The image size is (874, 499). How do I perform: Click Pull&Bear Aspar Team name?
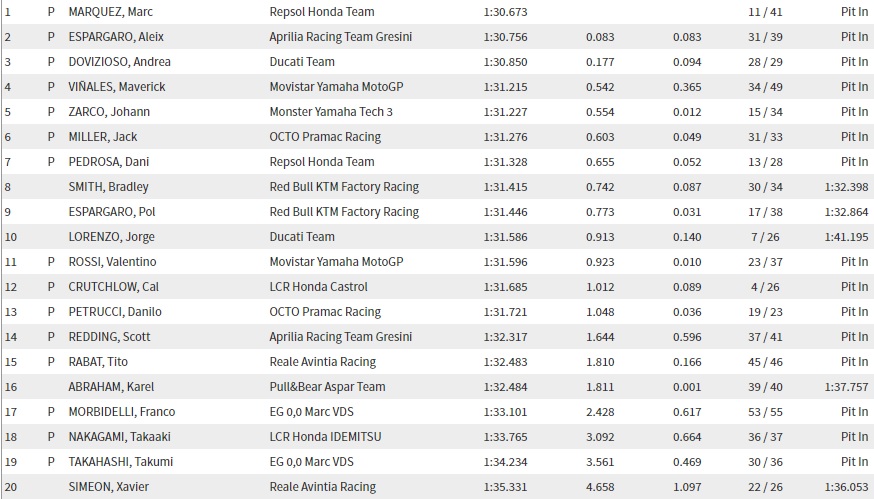coord(325,387)
